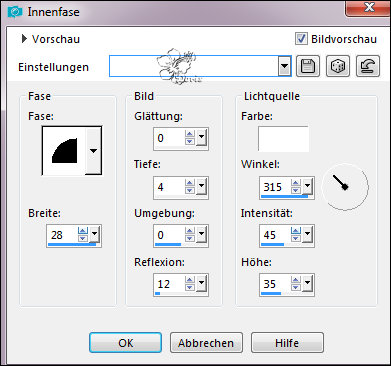Screen dimensions: 391x366
Task: Open the Winkel slider popup arrow
Action: coord(307,186)
